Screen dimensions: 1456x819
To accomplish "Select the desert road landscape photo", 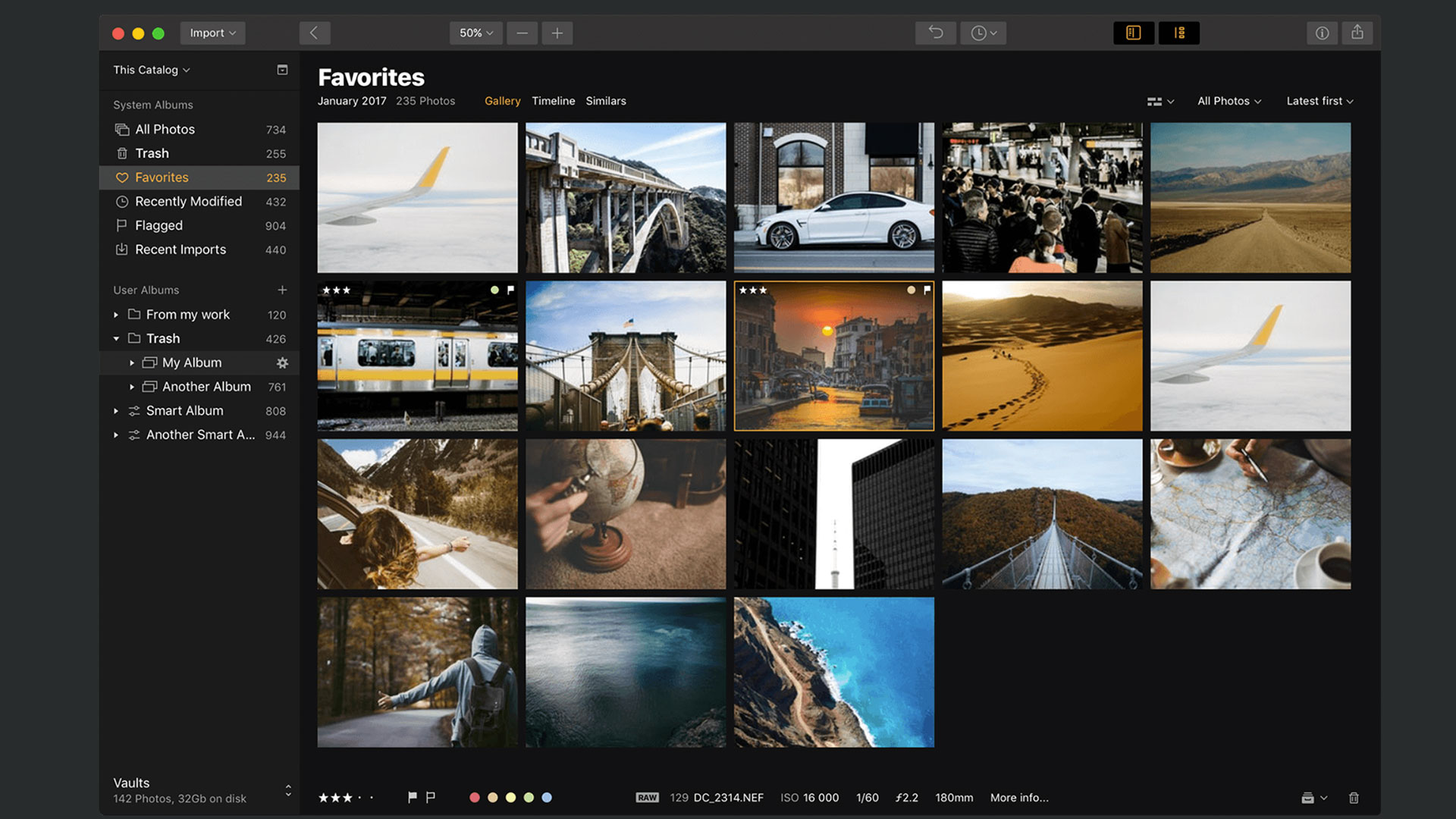I will pos(1250,197).
